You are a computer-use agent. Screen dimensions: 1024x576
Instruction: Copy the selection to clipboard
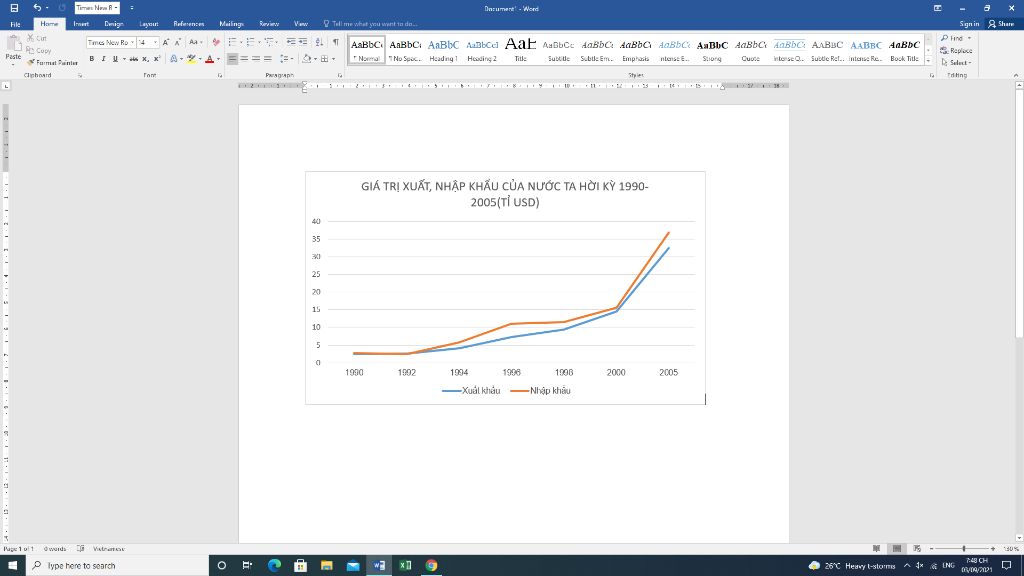pyautogui.click(x=39, y=50)
